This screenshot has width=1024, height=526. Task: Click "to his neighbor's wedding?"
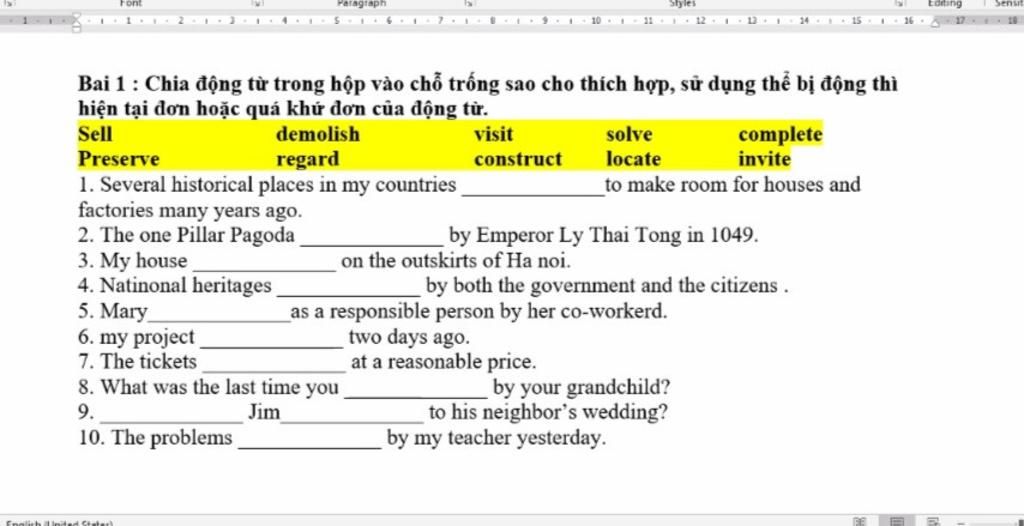(548, 413)
